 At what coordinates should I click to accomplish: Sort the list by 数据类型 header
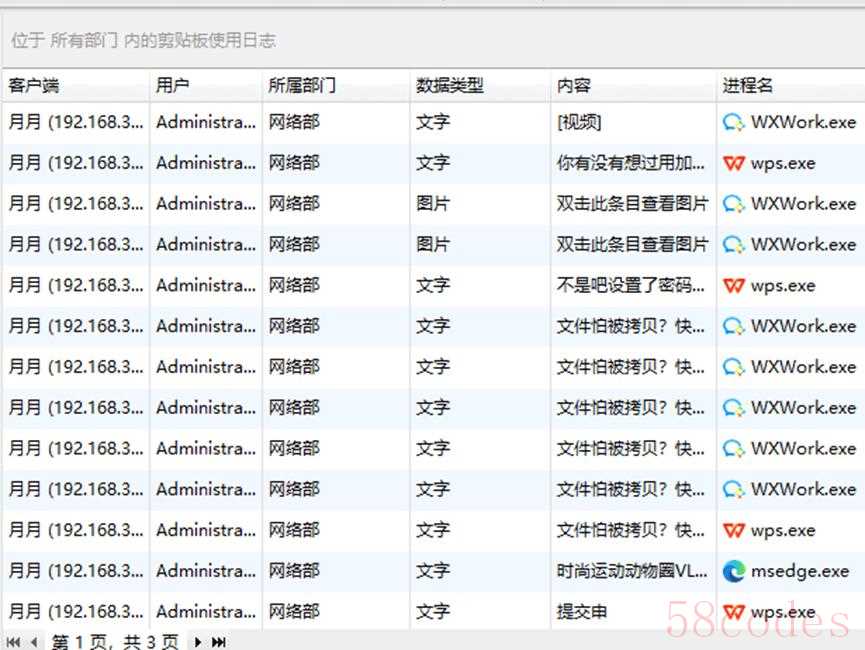[449, 86]
